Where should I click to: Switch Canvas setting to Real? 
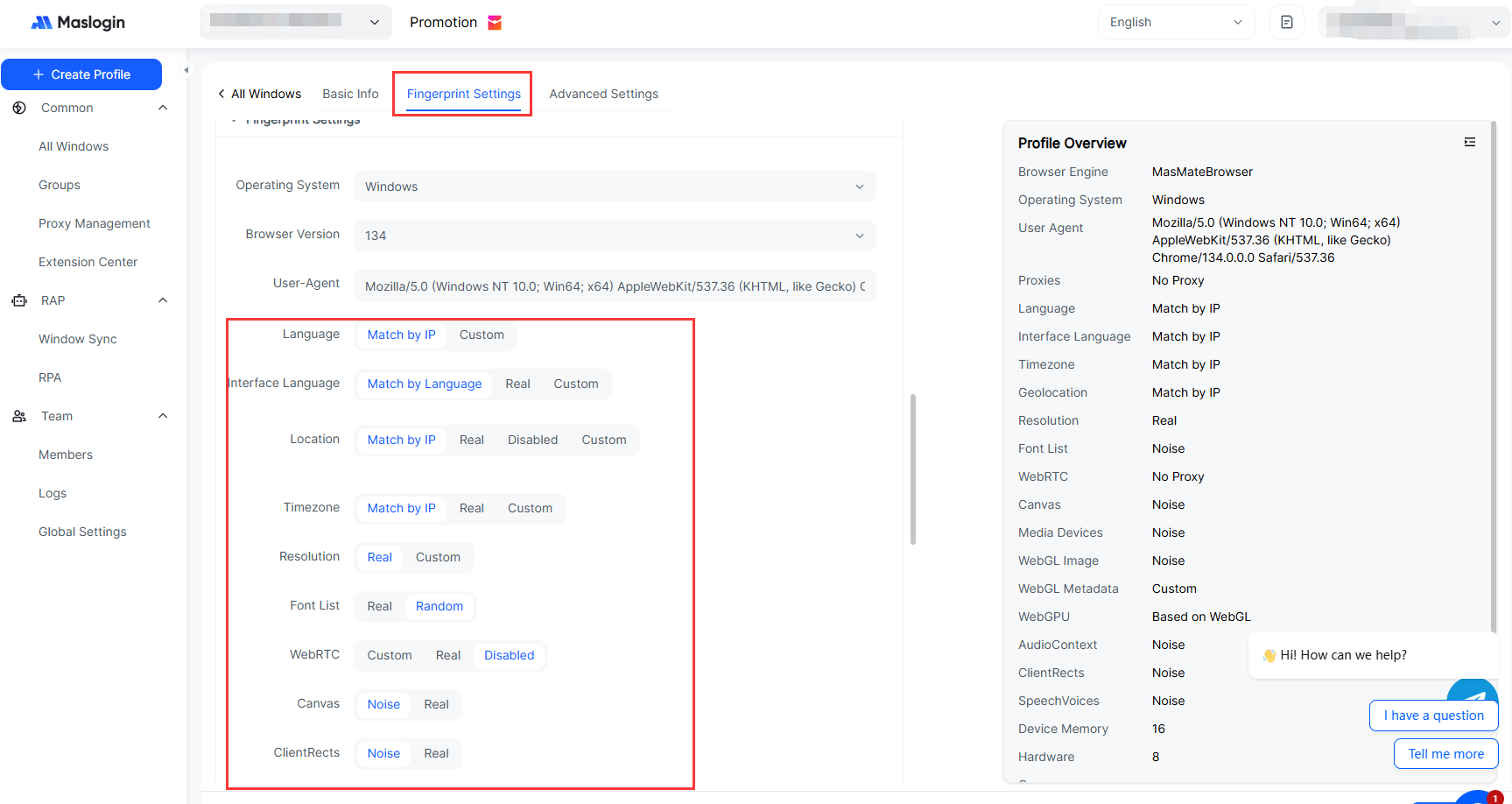[x=436, y=704]
